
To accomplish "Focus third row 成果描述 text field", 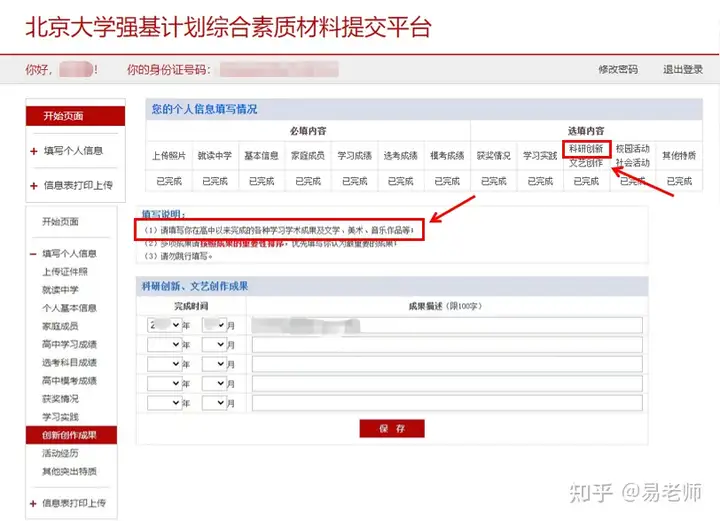I will point(447,364).
